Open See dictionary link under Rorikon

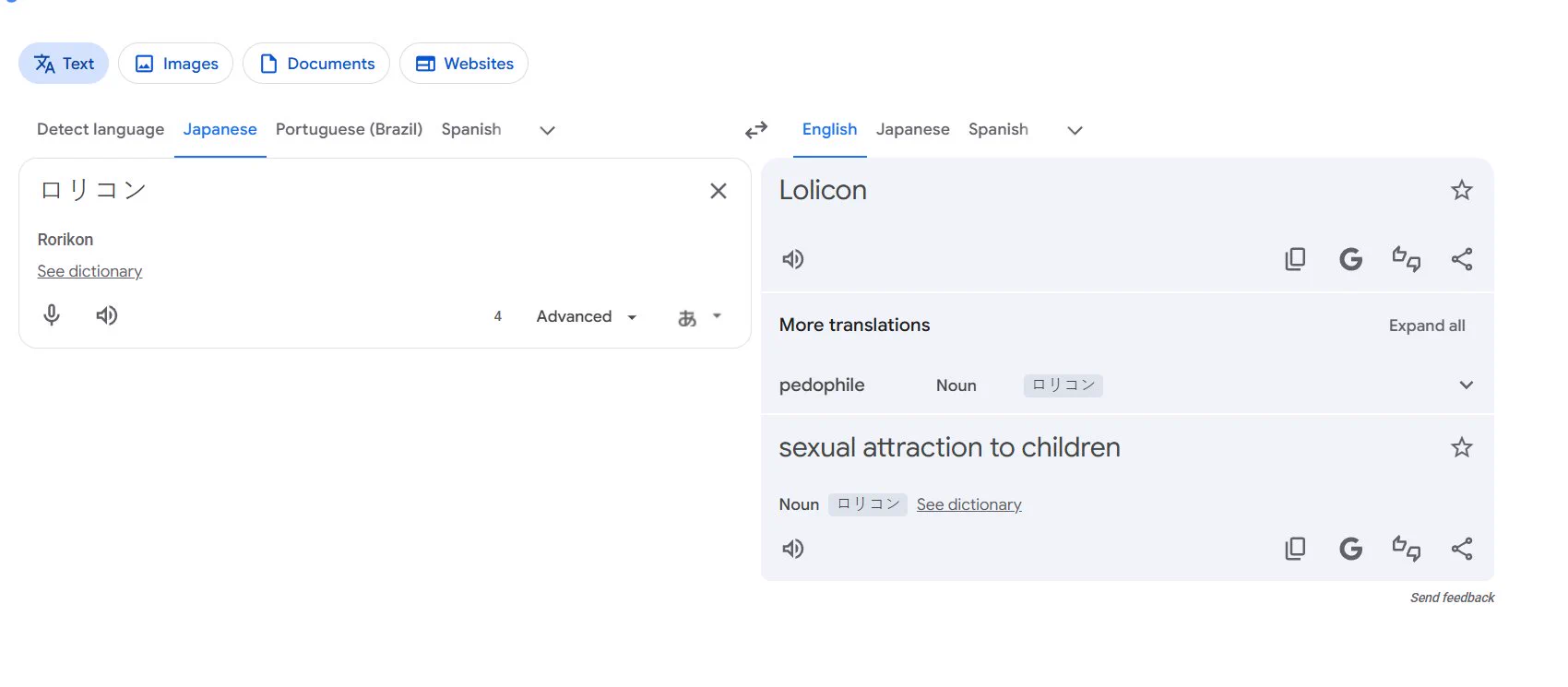click(x=89, y=271)
